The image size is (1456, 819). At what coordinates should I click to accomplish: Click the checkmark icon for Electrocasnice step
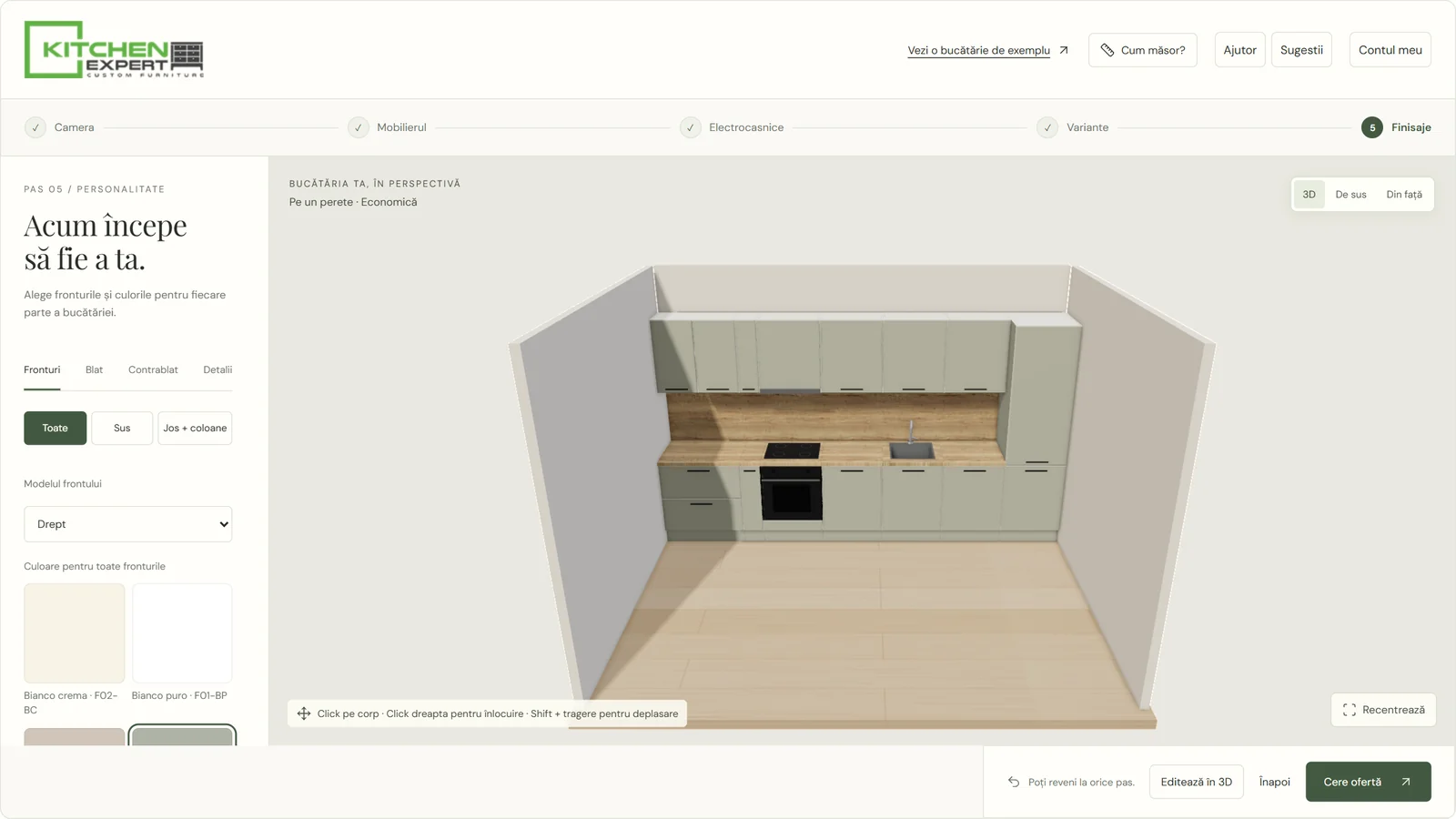[x=691, y=127]
